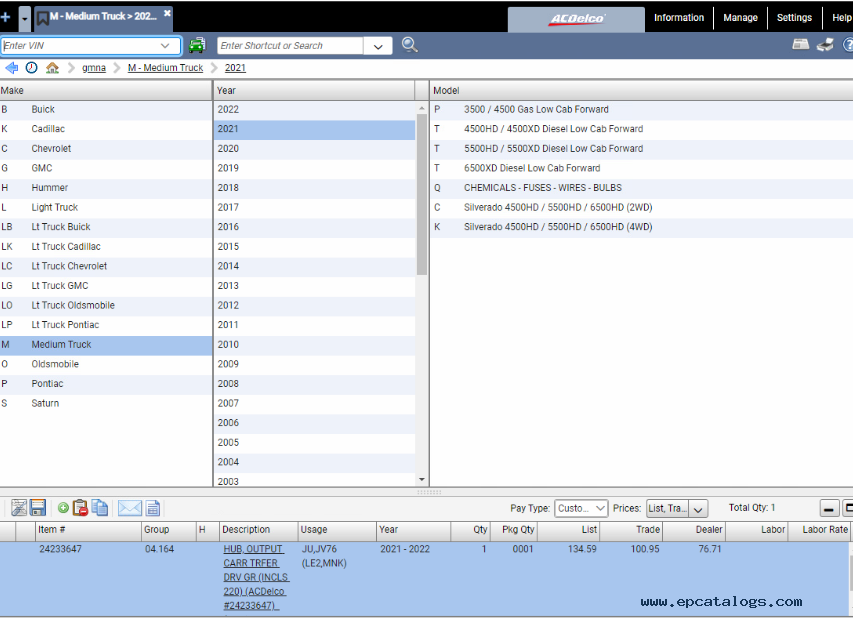Expand the VIN history dropdown

pyautogui.click(x=165, y=46)
